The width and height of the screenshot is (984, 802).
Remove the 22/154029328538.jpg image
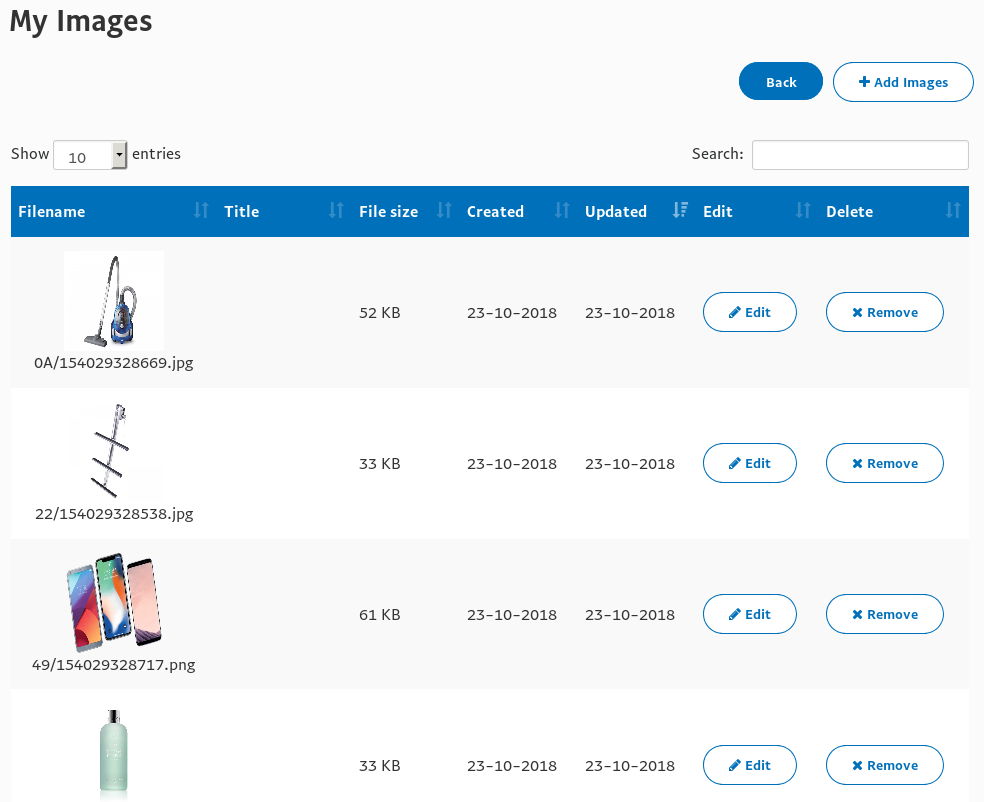[x=885, y=463]
